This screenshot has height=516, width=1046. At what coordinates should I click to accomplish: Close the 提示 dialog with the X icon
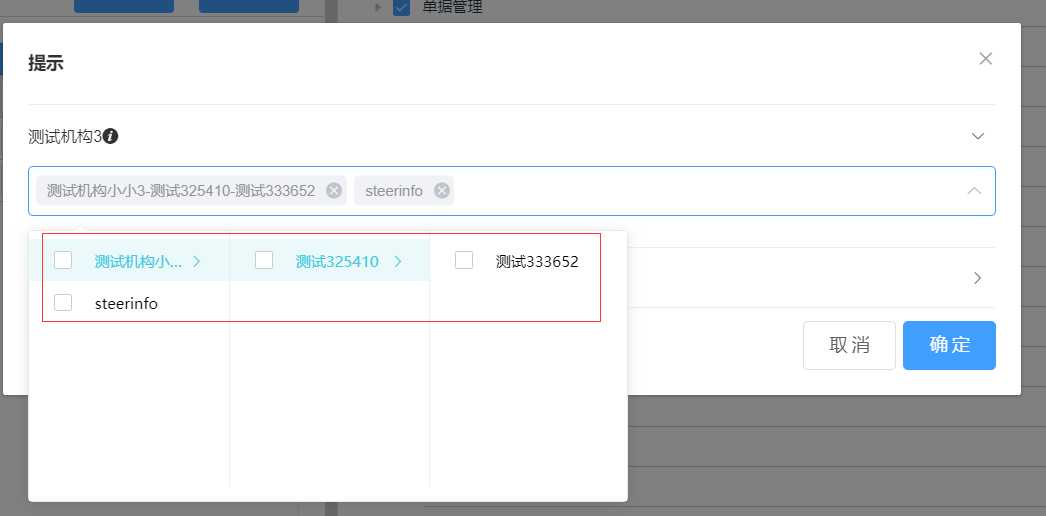pyautogui.click(x=985, y=59)
